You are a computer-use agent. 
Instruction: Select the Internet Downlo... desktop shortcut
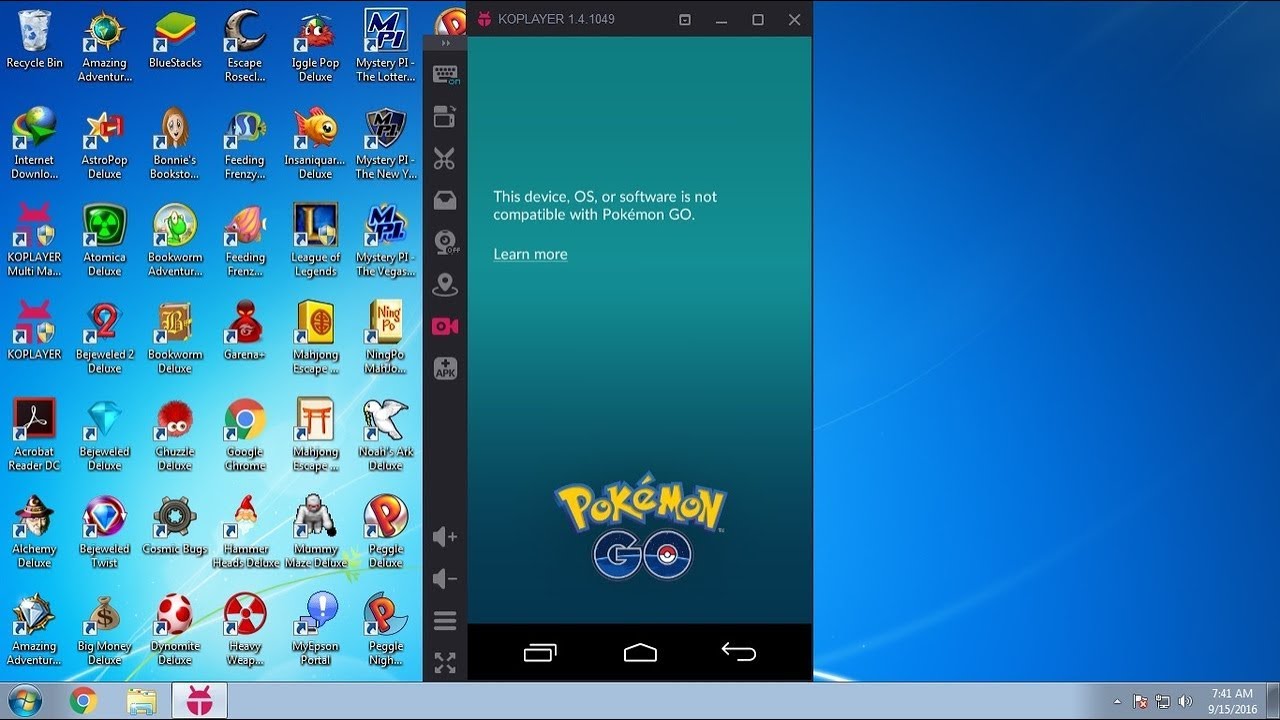(x=35, y=143)
